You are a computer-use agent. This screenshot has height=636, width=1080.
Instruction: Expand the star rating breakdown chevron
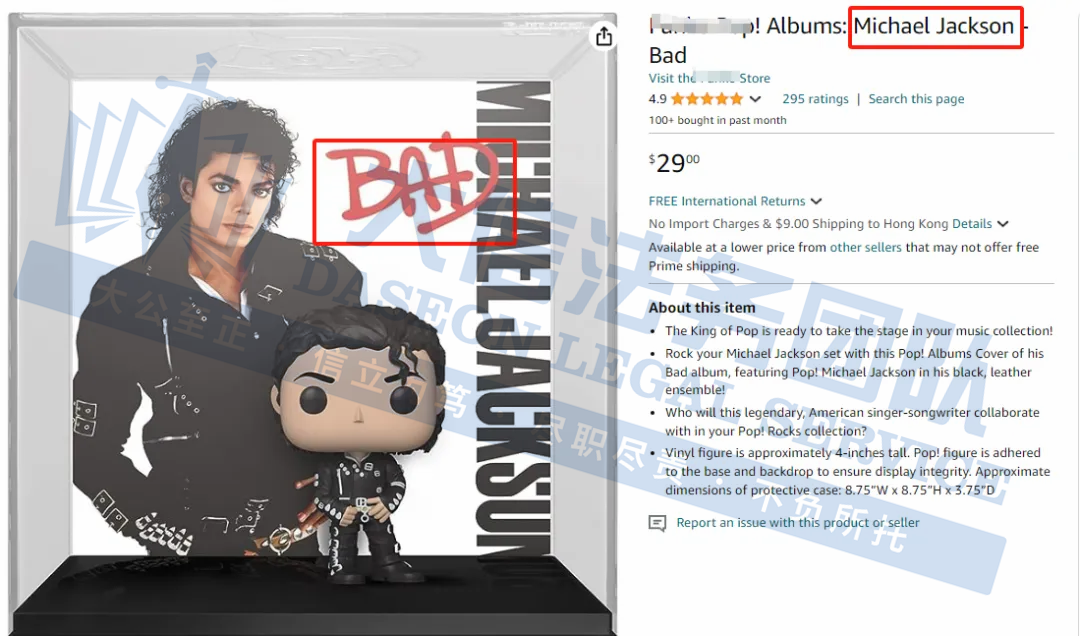756,99
